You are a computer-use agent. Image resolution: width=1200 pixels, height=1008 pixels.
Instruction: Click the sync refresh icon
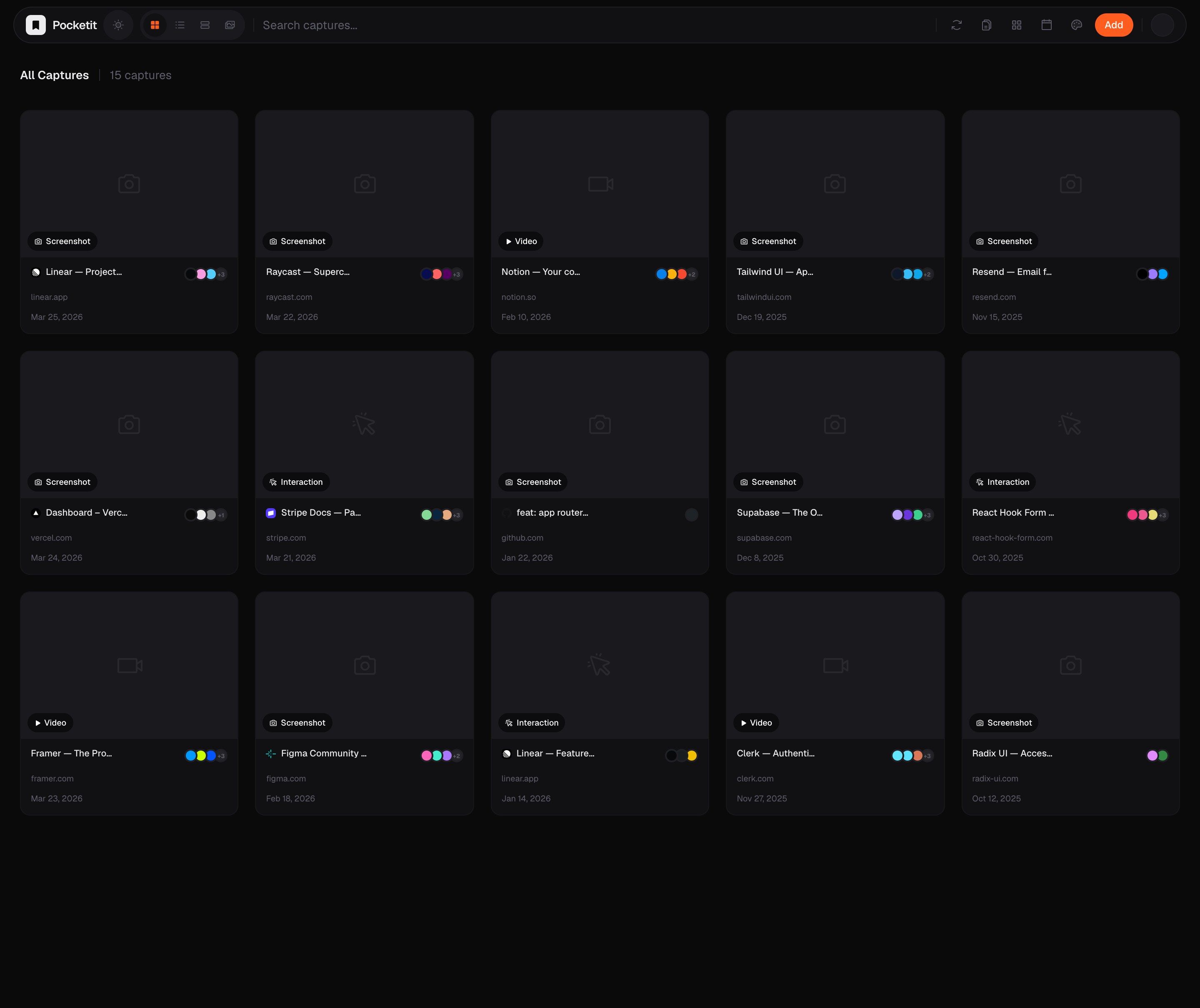956,25
